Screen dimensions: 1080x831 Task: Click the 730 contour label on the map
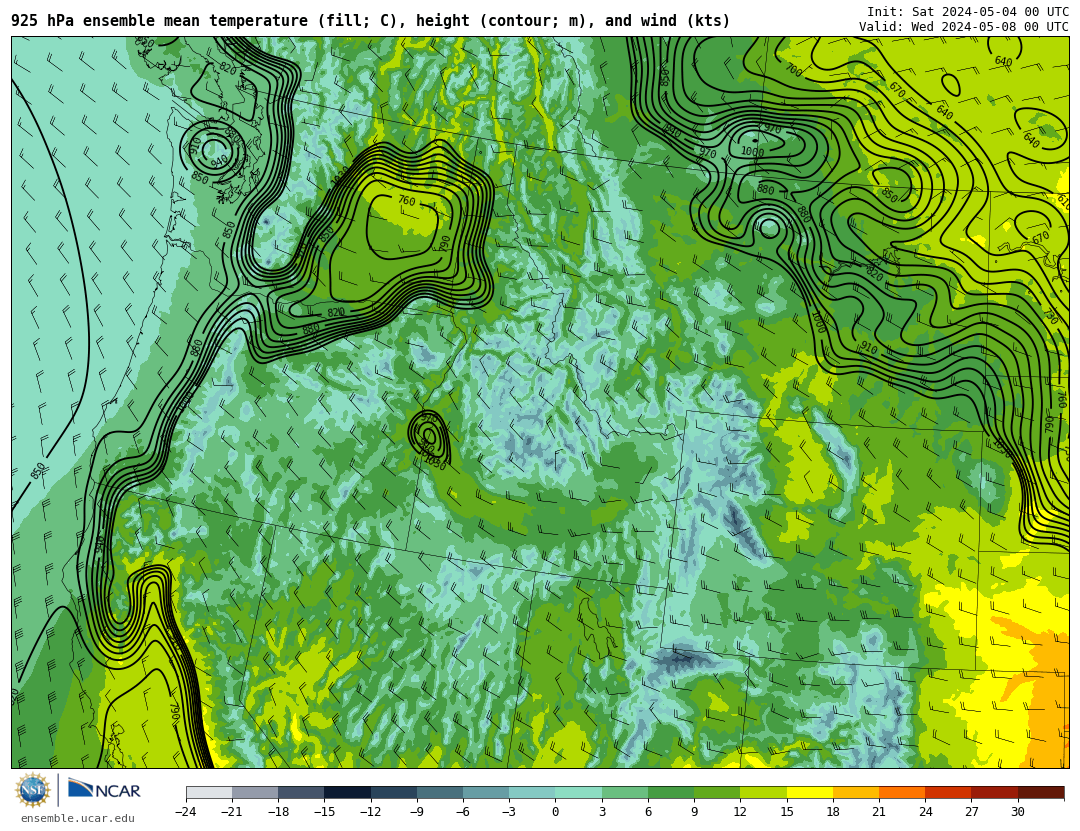pyautogui.click(x=1050, y=316)
